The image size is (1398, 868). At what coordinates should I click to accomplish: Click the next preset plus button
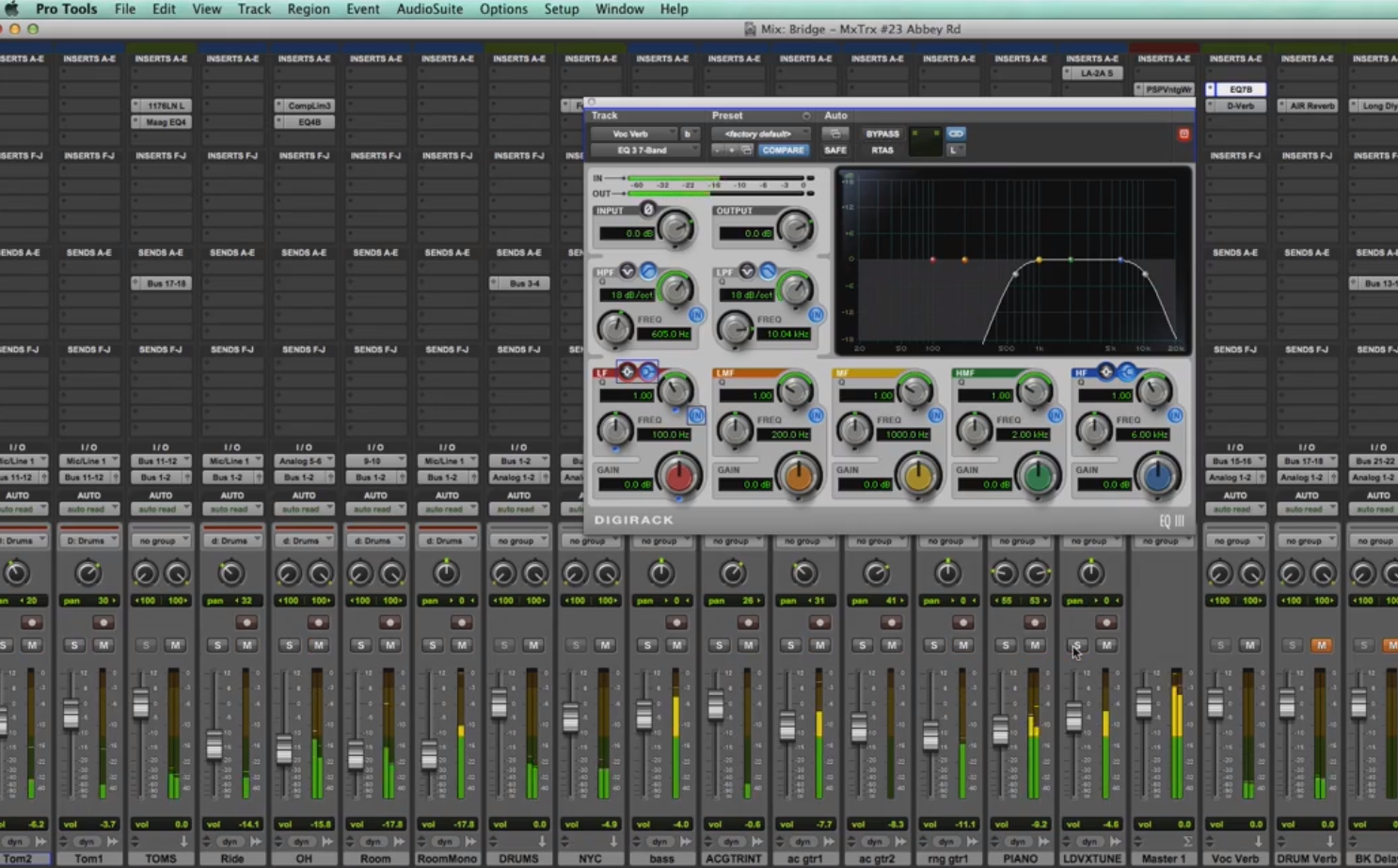pyautogui.click(x=731, y=150)
